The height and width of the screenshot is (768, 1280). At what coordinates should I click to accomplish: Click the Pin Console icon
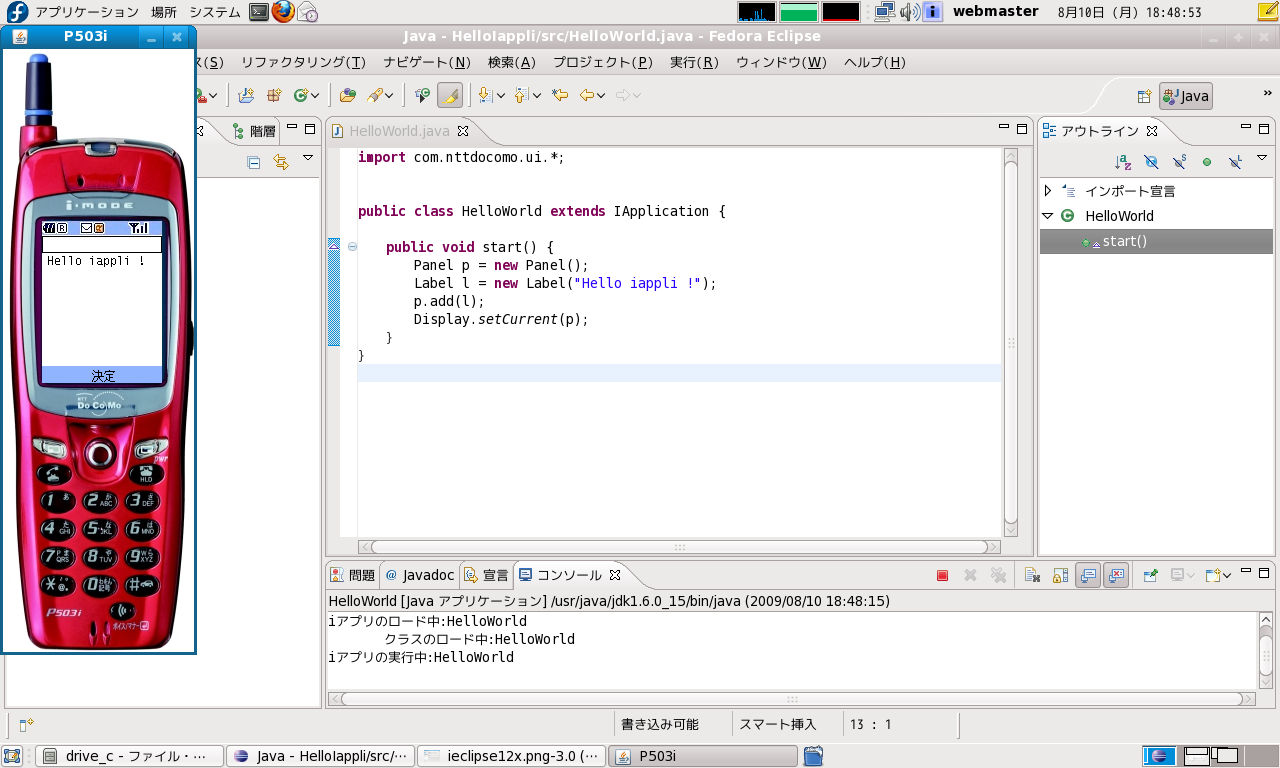click(1150, 575)
